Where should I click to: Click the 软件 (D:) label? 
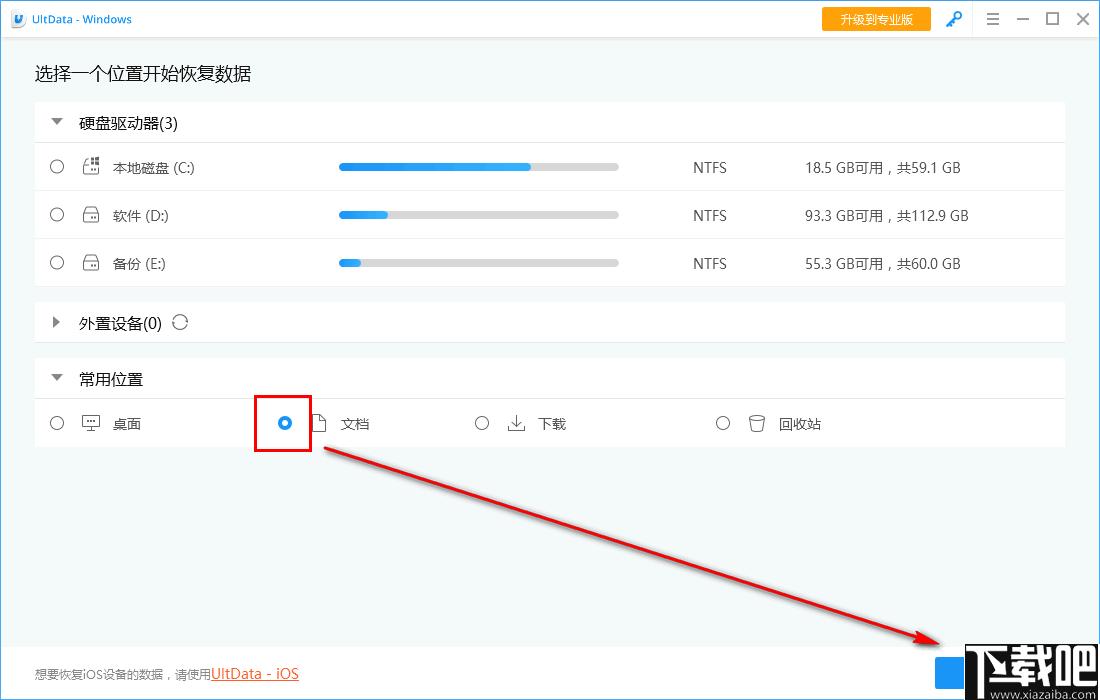(x=141, y=216)
